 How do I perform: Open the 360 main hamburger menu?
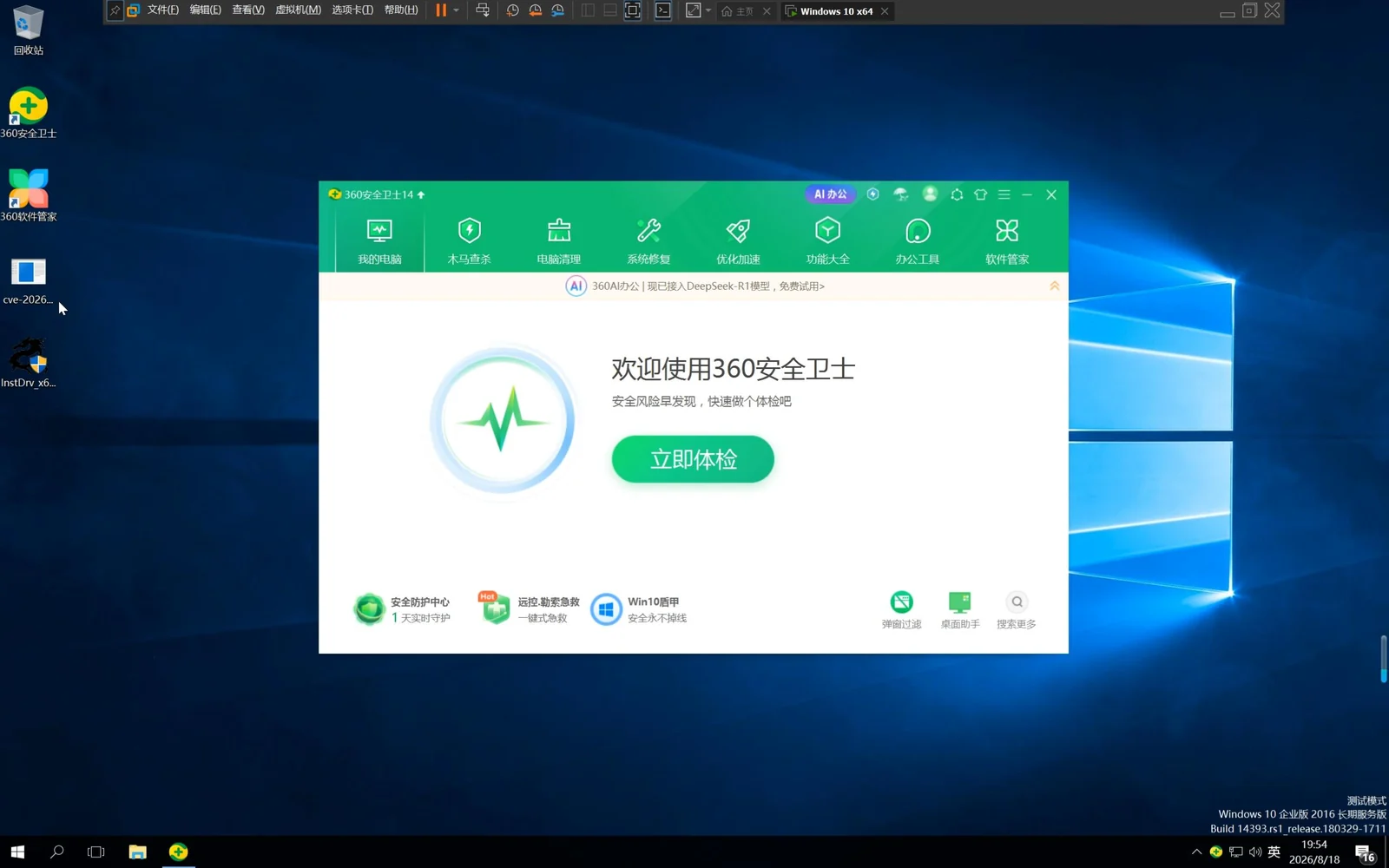click(1004, 194)
